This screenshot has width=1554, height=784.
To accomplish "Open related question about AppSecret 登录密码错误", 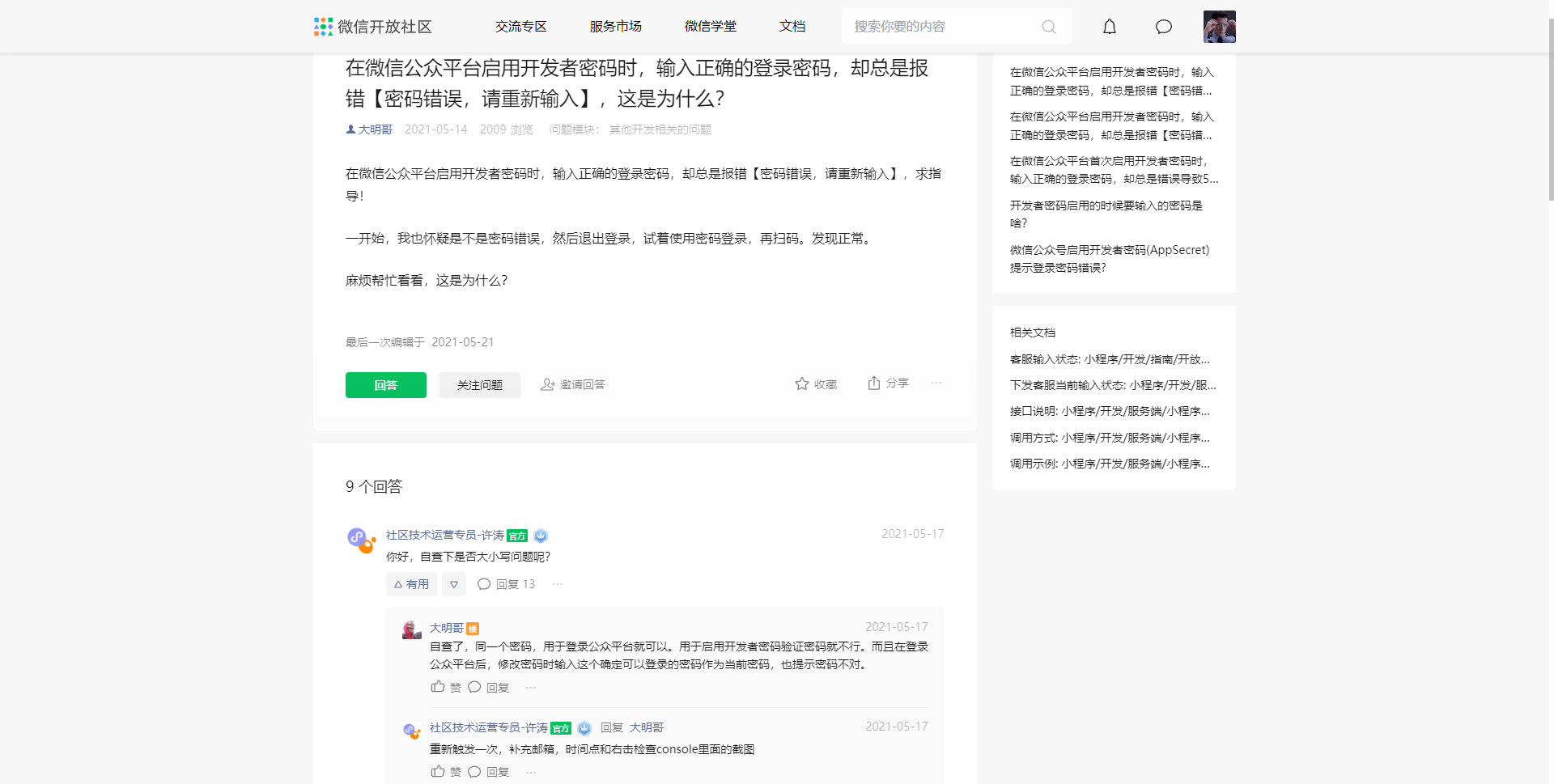I will point(1110,259).
